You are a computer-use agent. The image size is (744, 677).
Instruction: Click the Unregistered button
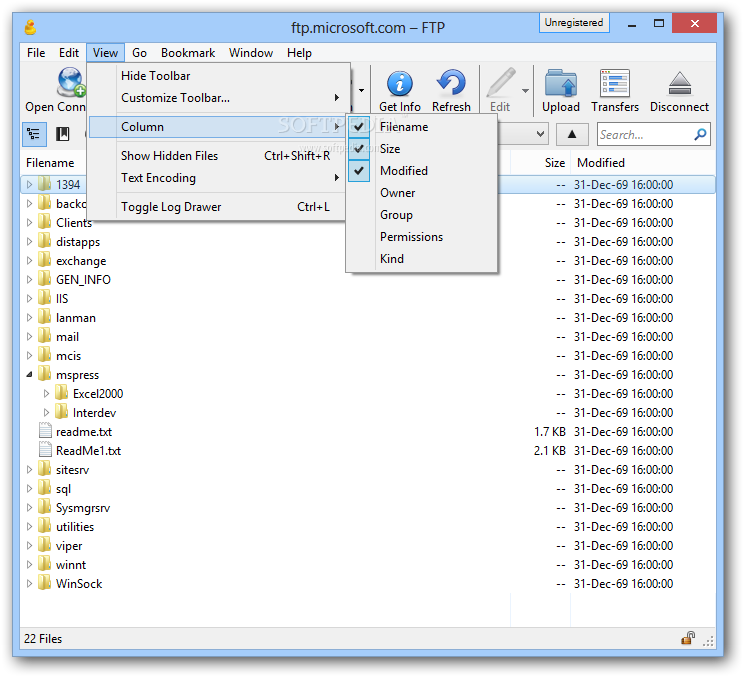tap(574, 22)
